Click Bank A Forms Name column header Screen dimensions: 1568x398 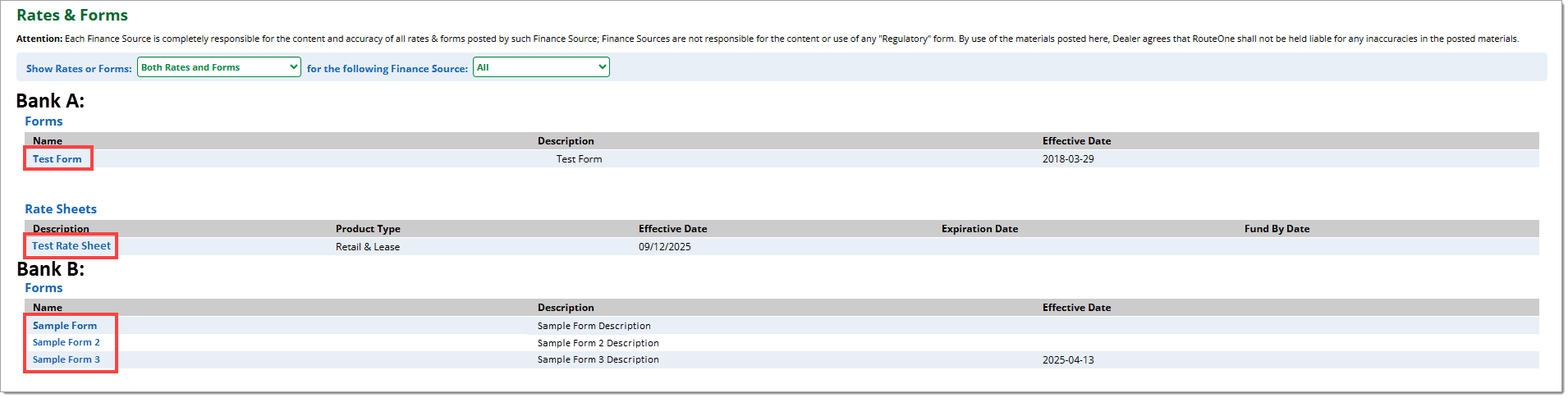click(x=48, y=141)
